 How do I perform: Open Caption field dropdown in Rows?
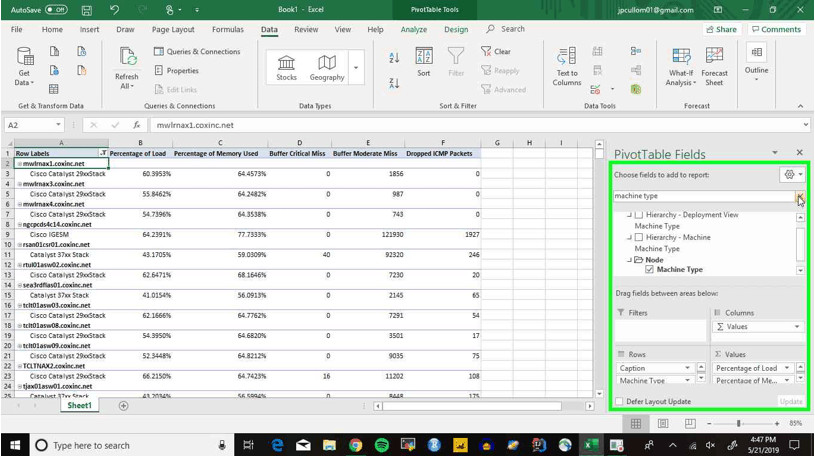pyautogui.click(x=687, y=368)
